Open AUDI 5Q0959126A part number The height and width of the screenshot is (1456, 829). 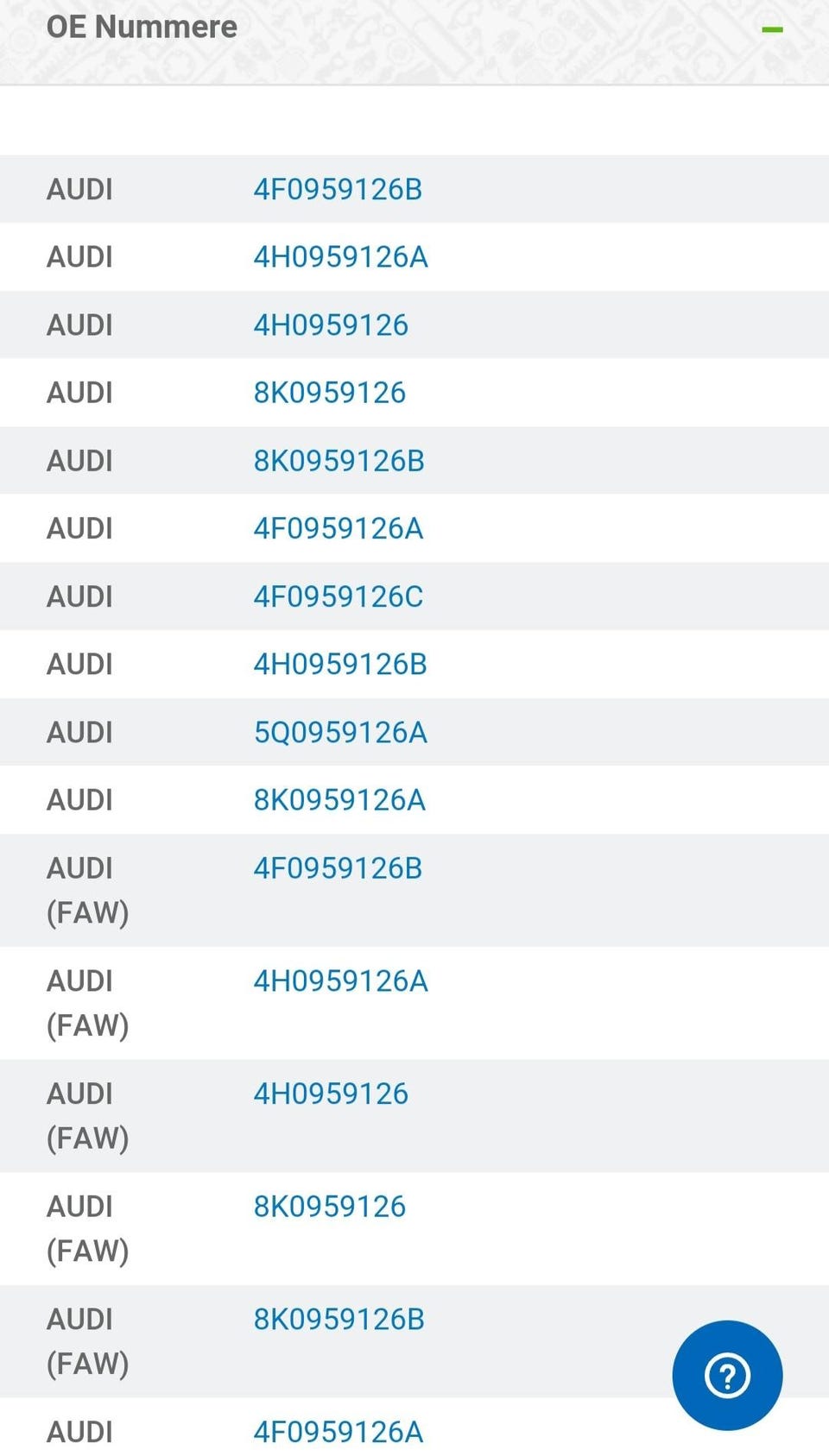point(340,732)
